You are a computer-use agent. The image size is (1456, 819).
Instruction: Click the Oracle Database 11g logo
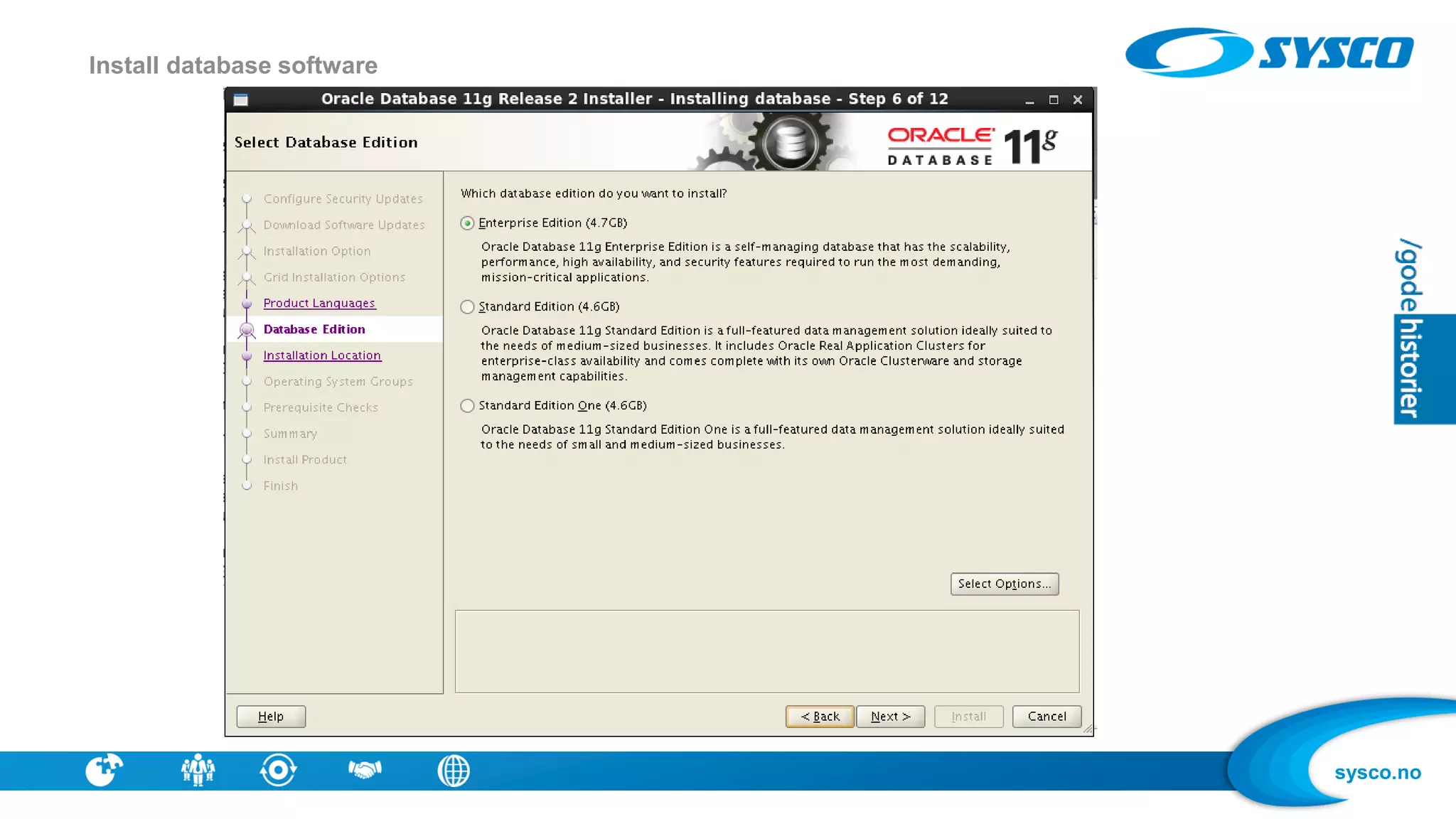pyautogui.click(x=973, y=146)
